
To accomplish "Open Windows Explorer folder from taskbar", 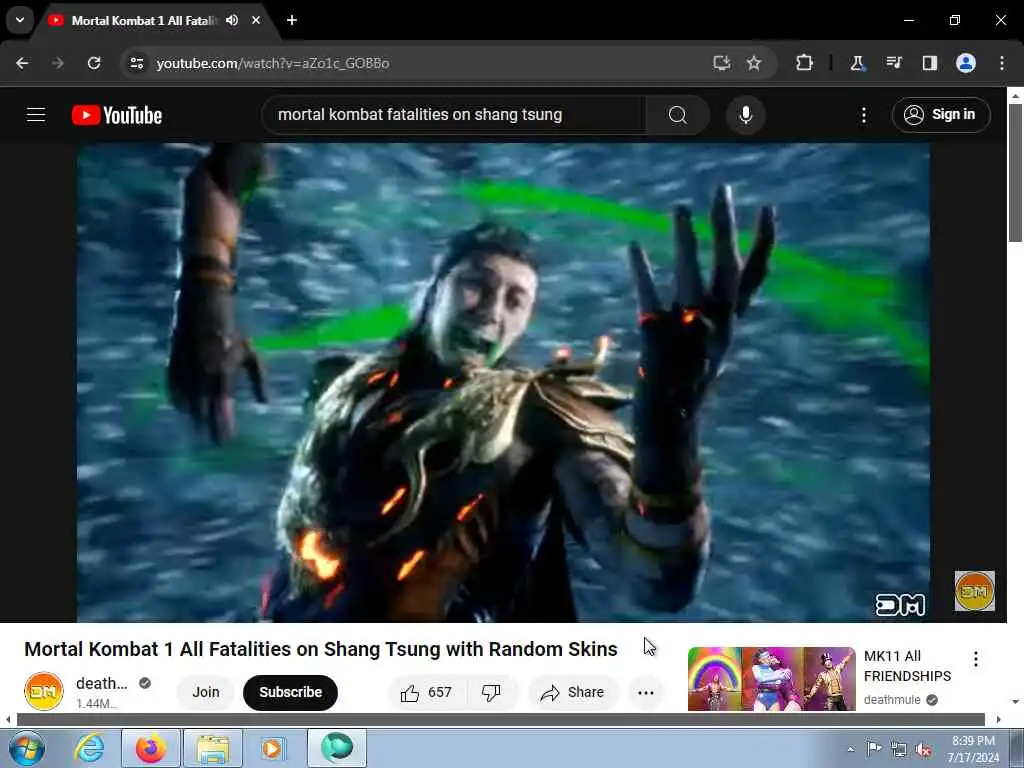I will click(x=213, y=748).
